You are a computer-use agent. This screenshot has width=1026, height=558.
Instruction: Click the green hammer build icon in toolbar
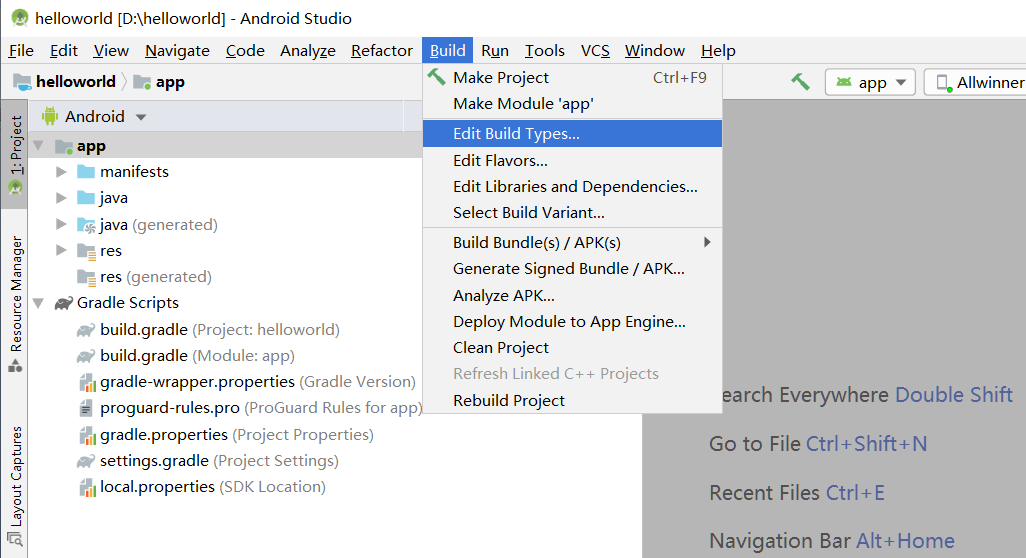coord(800,82)
